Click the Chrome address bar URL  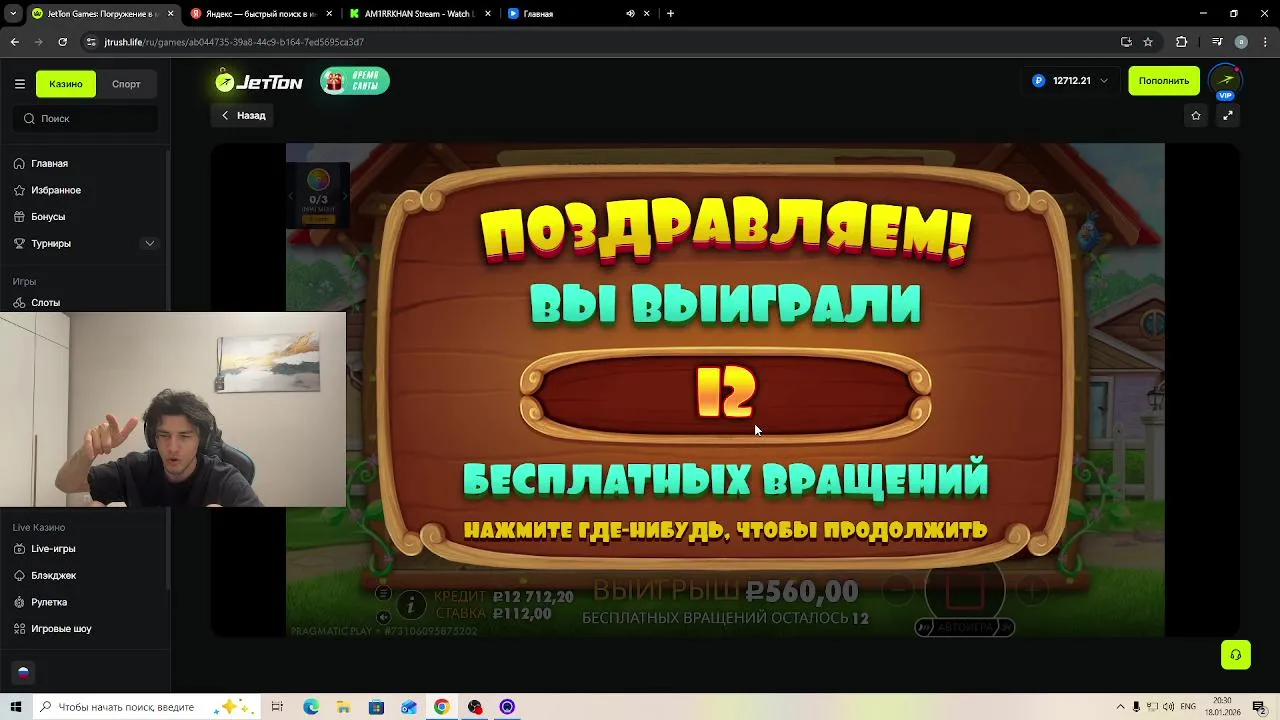point(234,42)
